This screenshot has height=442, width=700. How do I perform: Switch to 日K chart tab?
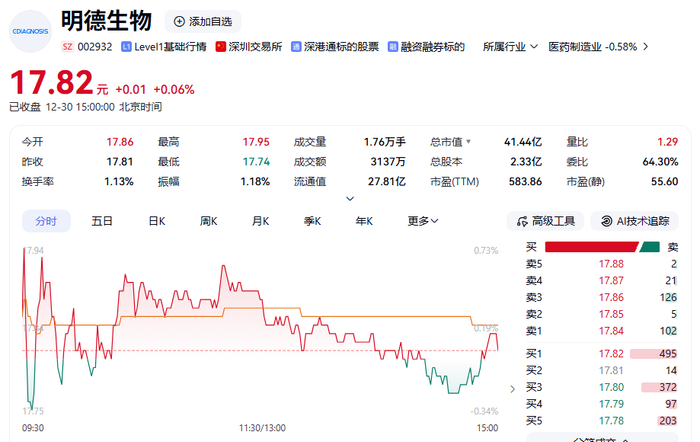coord(157,221)
